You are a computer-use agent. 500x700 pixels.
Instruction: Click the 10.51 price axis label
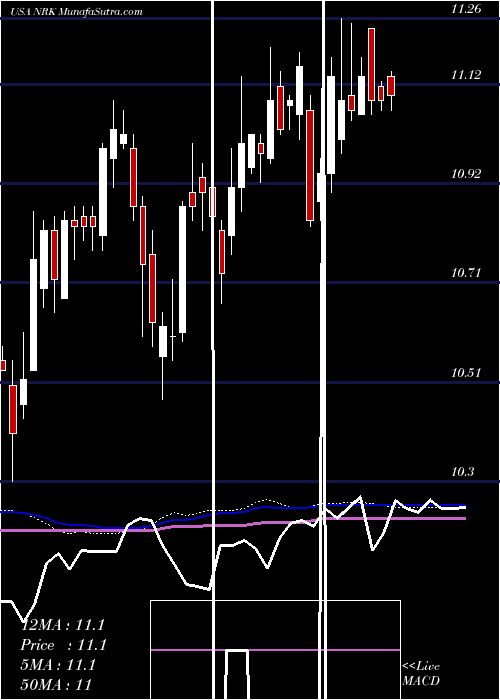[466, 372]
